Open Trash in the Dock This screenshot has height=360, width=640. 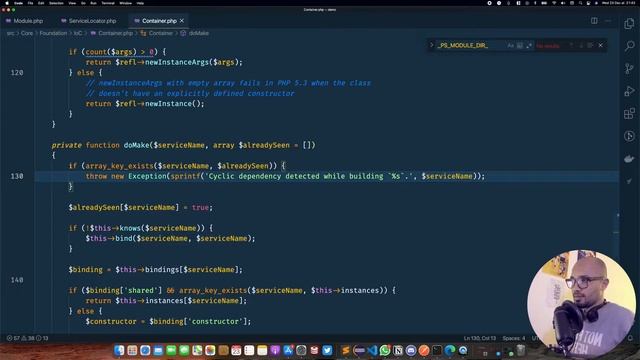click(520, 350)
